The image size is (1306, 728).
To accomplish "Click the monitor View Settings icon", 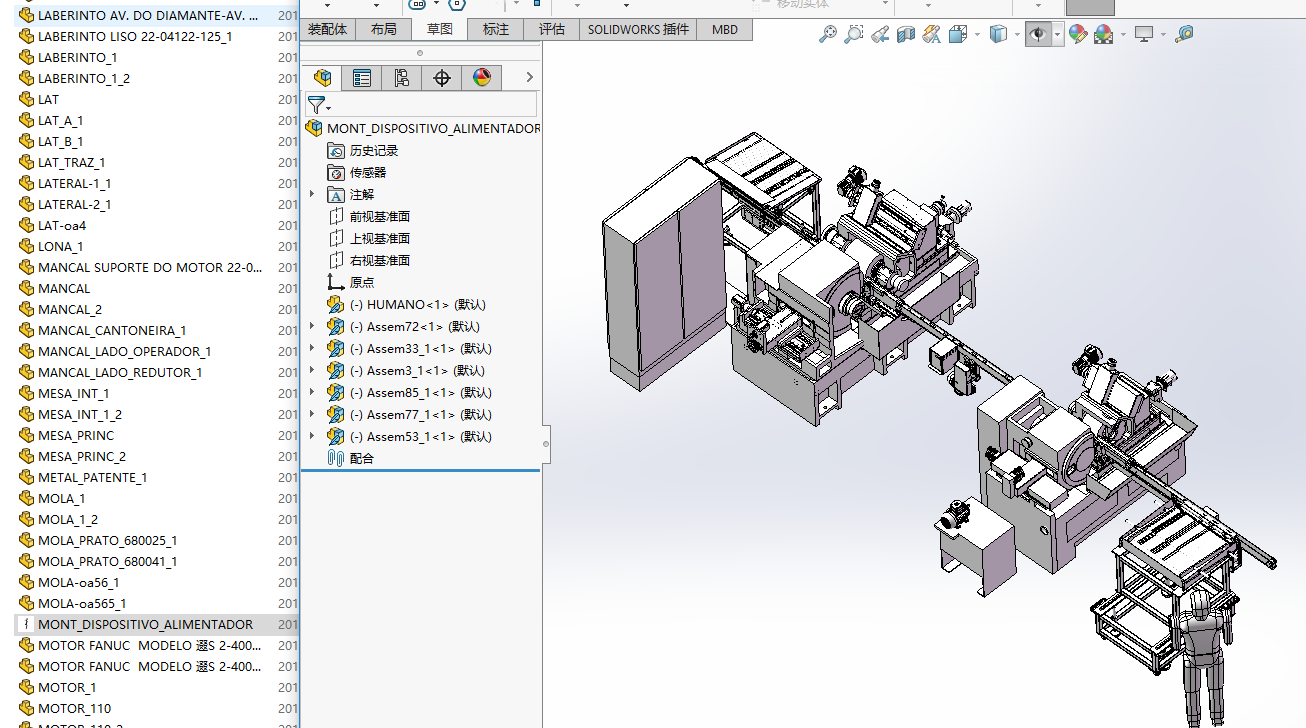I will pyautogui.click(x=1144, y=35).
